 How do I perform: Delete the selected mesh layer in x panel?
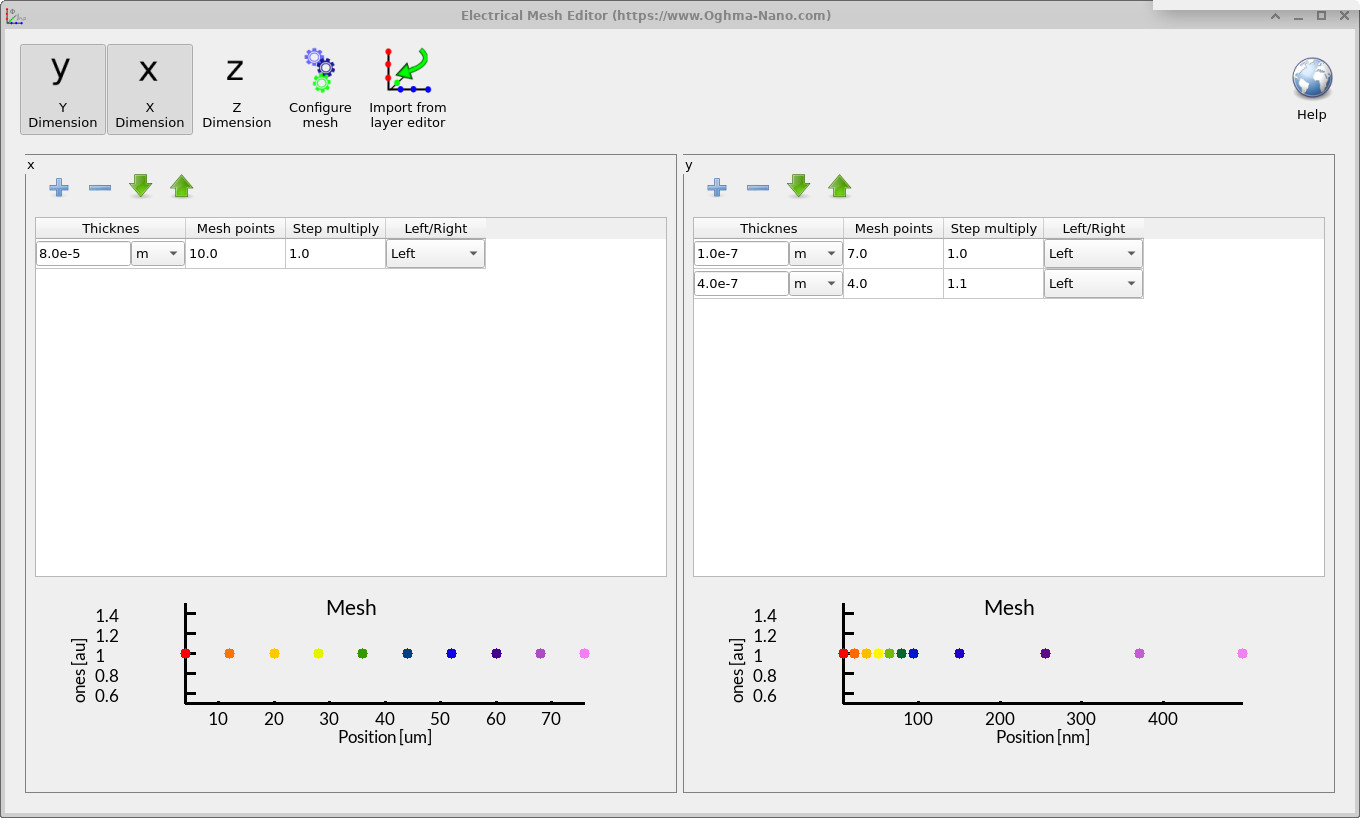point(99,187)
